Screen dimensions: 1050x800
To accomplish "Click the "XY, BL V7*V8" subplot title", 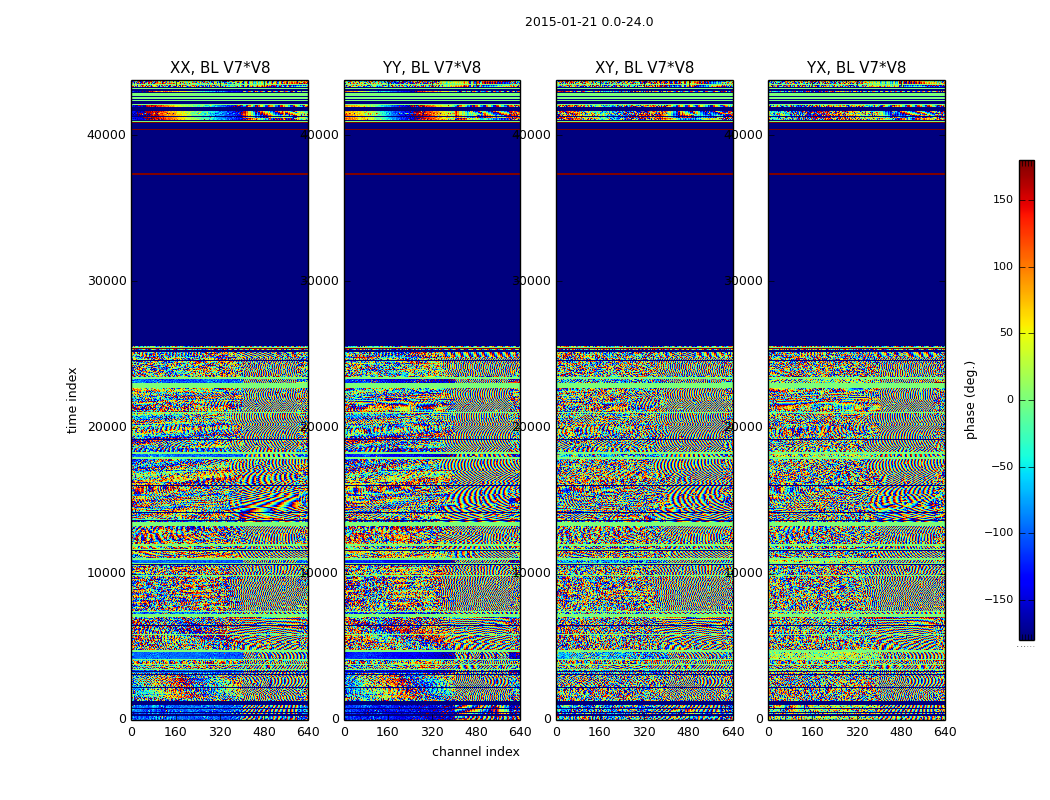I will pyautogui.click(x=644, y=68).
